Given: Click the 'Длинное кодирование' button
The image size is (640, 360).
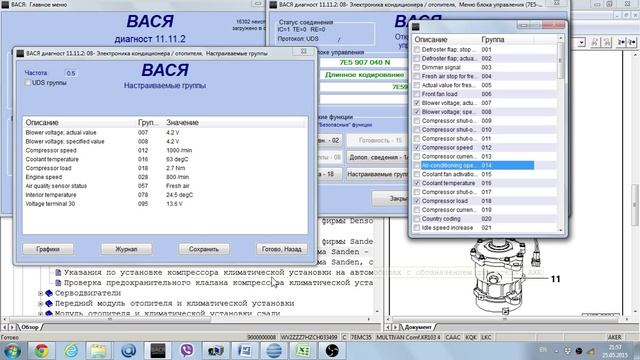Looking at the screenshot, I should click(x=364, y=75).
